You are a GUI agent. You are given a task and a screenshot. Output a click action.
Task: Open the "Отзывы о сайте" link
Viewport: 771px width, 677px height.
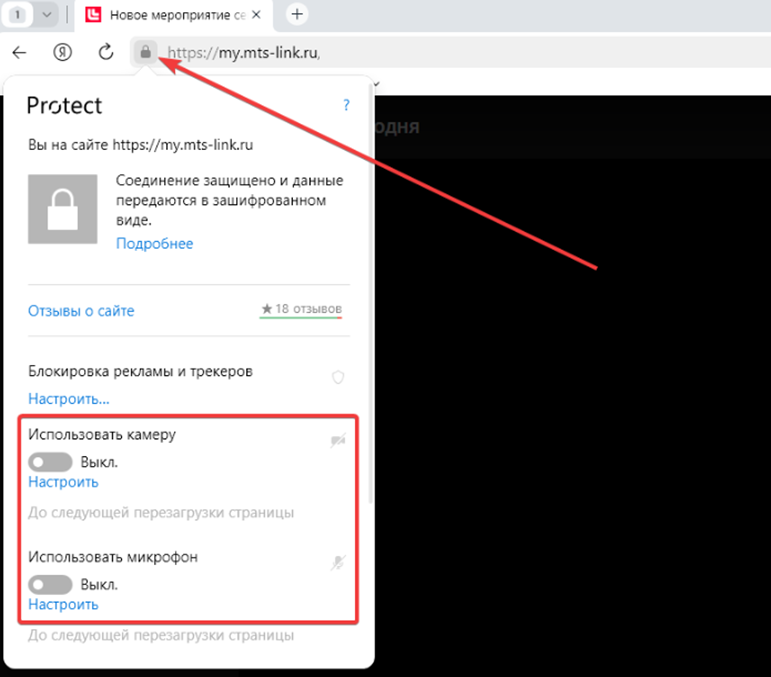[x=81, y=311]
